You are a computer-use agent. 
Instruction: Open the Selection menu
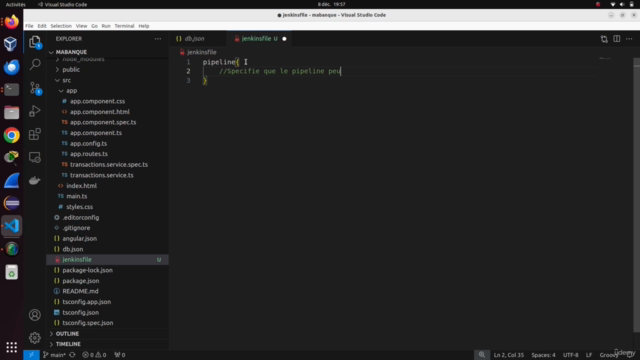(x=61, y=26)
